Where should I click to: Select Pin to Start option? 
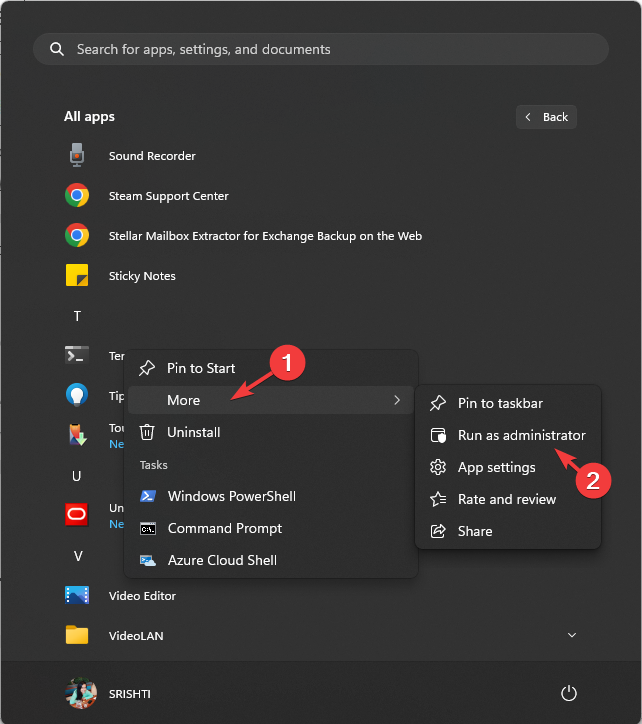200,368
